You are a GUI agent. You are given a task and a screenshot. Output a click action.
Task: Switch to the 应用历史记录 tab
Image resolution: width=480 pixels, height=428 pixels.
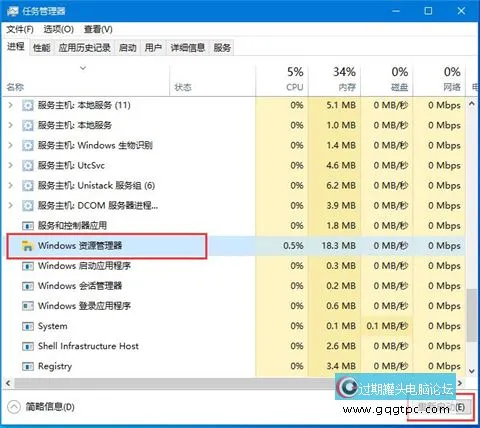tap(85, 48)
